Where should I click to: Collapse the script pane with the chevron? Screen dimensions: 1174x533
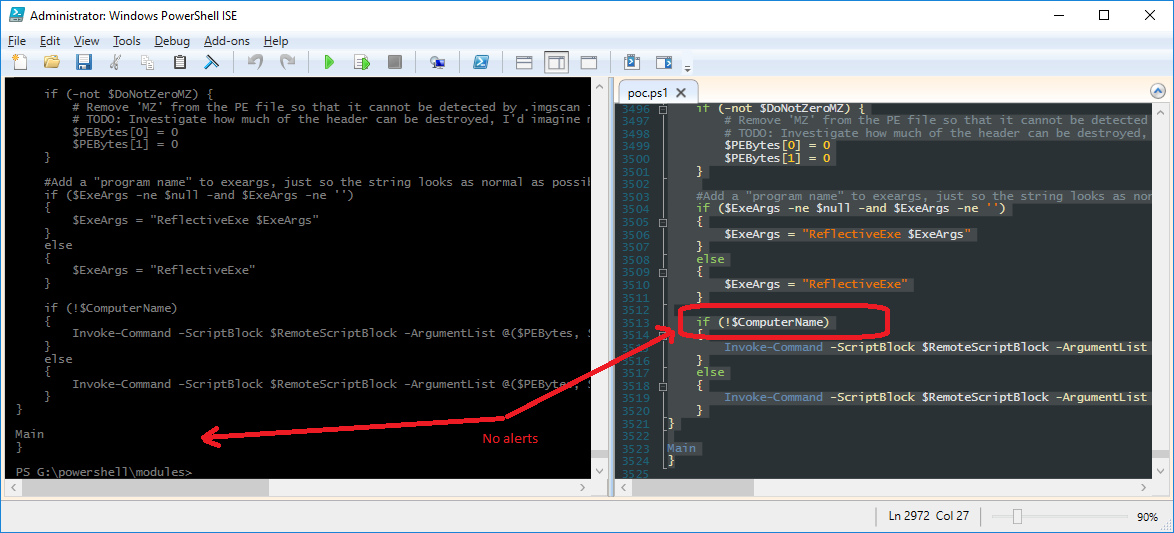1158,91
